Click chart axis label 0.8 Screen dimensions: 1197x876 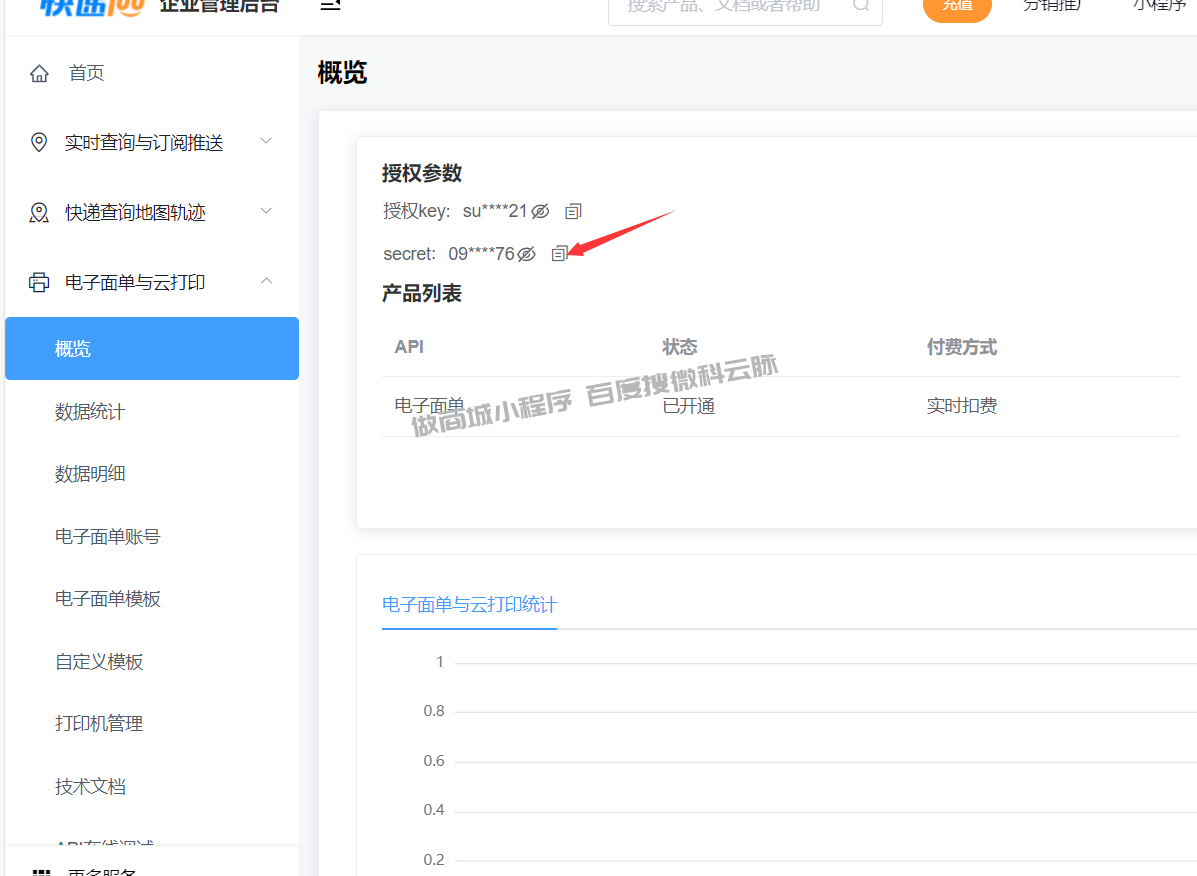[434, 711]
